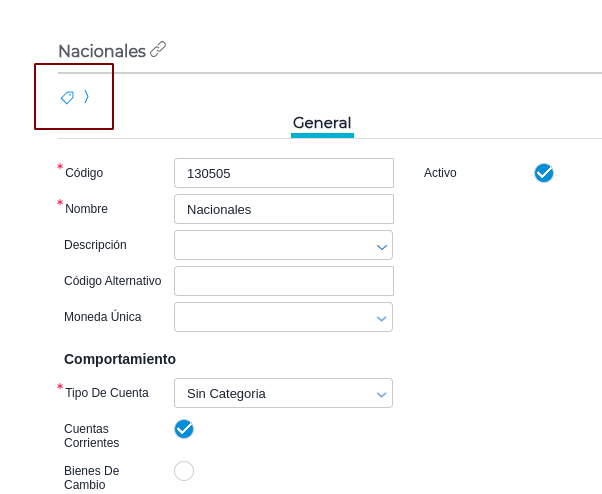Click the Tipo De Cuenta label
The height and width of the screenshot is (494, 602).
107,393
